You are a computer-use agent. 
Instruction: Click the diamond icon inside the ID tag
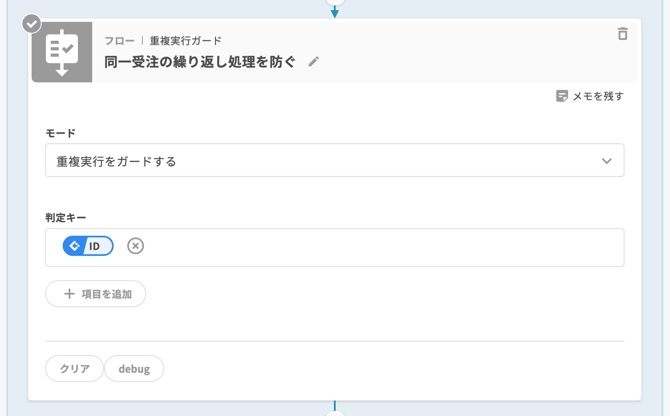point(75,246)
